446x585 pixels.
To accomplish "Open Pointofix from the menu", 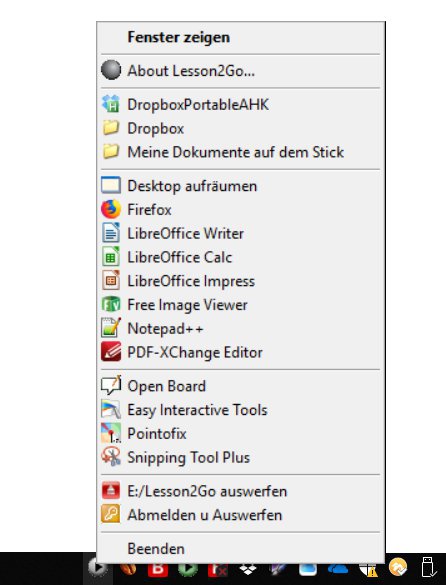I will pos(241,434).
